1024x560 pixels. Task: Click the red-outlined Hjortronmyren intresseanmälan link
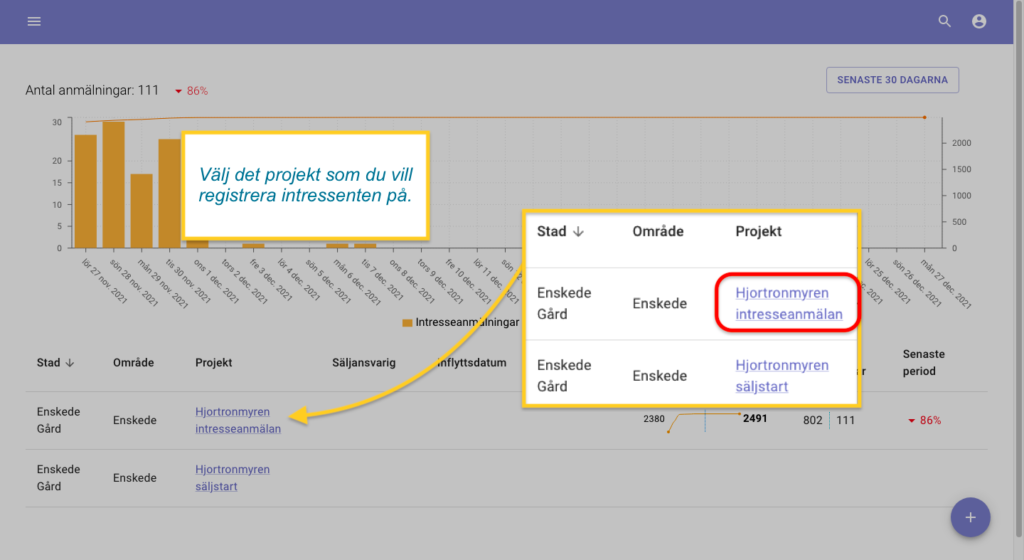pyautogui.click(x=788, y=303)
